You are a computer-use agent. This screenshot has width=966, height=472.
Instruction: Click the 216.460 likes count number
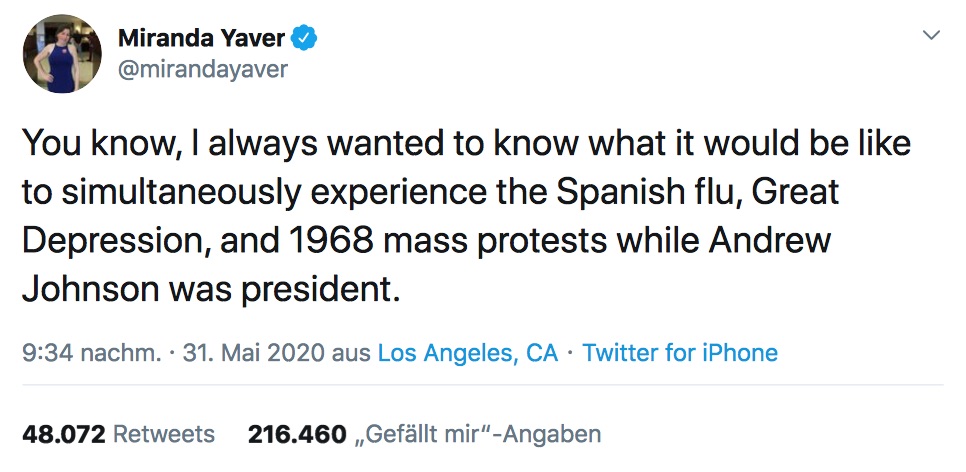pyautogui.click(x=297, y=434)
